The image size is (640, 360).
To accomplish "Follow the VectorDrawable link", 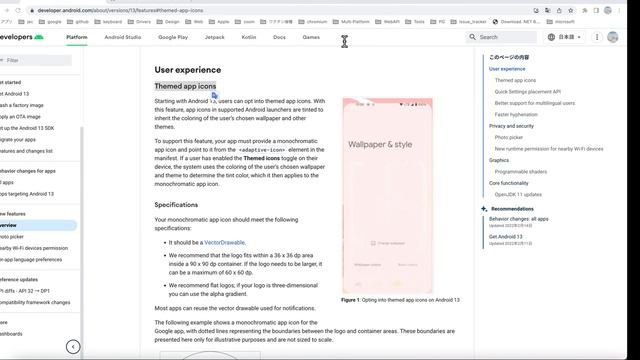I will (x=224, y=242).
